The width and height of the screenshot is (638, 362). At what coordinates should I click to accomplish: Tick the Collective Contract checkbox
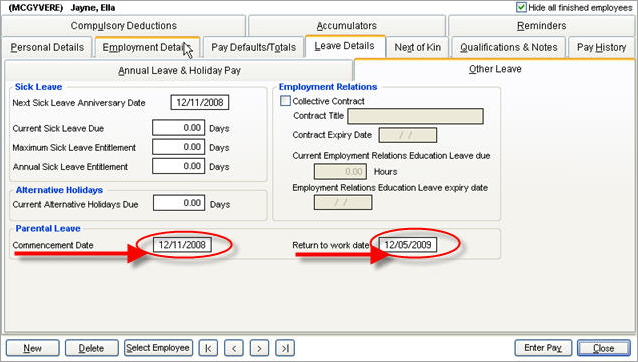click(x=285, y=100)
